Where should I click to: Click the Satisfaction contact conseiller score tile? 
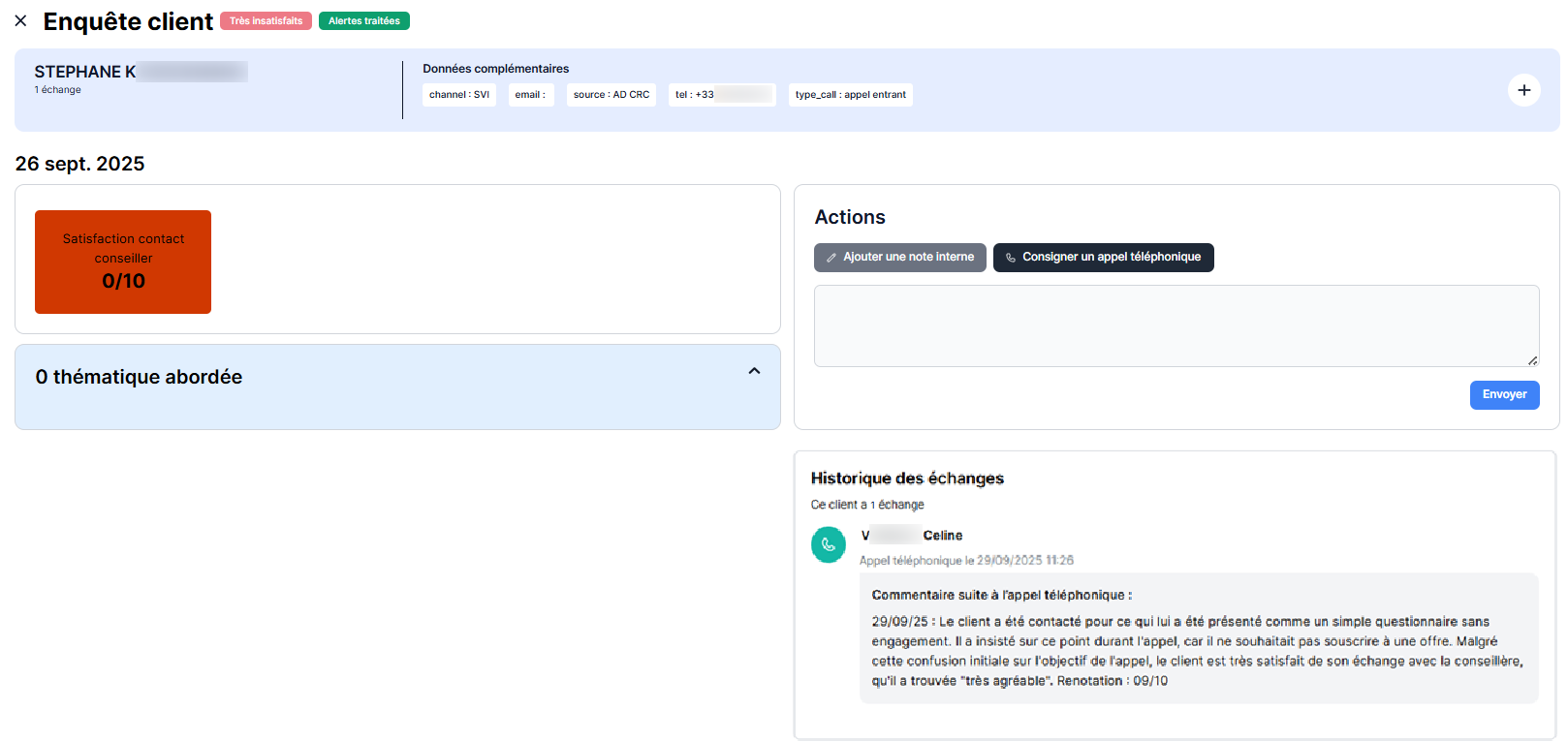(x=123, y=262)
